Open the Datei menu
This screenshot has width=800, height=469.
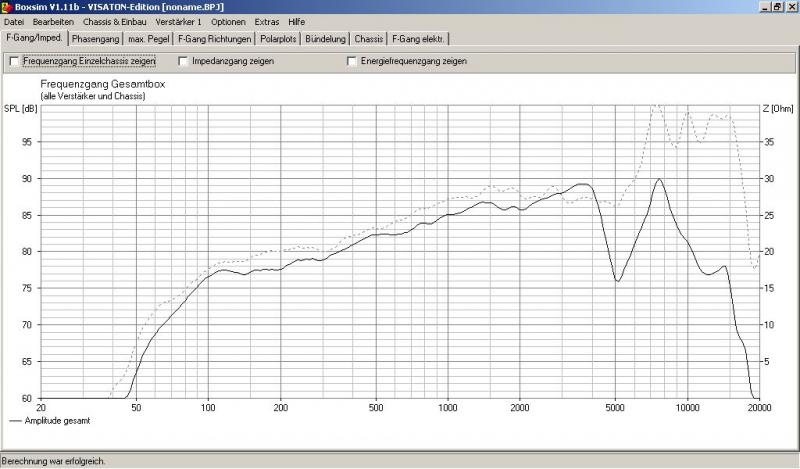14,21
